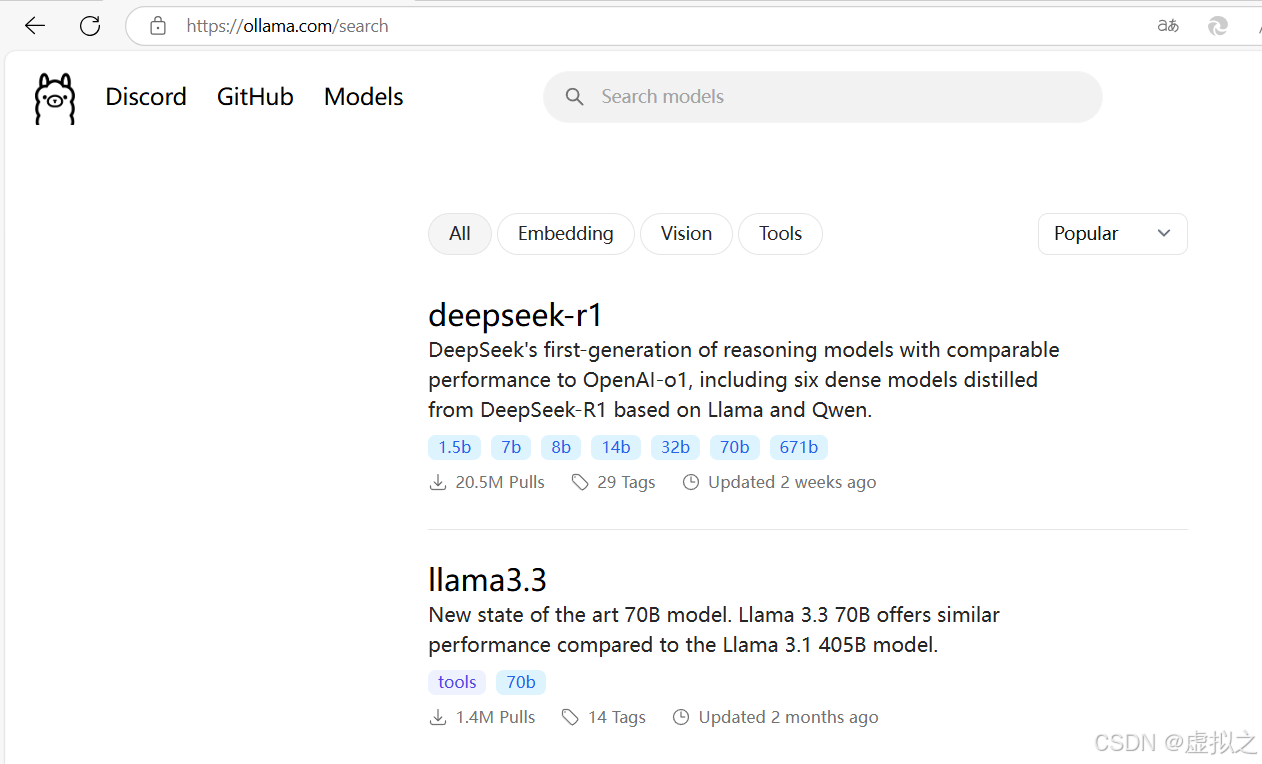1262x764 pixels.
Task: Select the 8b size tag of deepseek-r1
Action: (x=561, y=447)
